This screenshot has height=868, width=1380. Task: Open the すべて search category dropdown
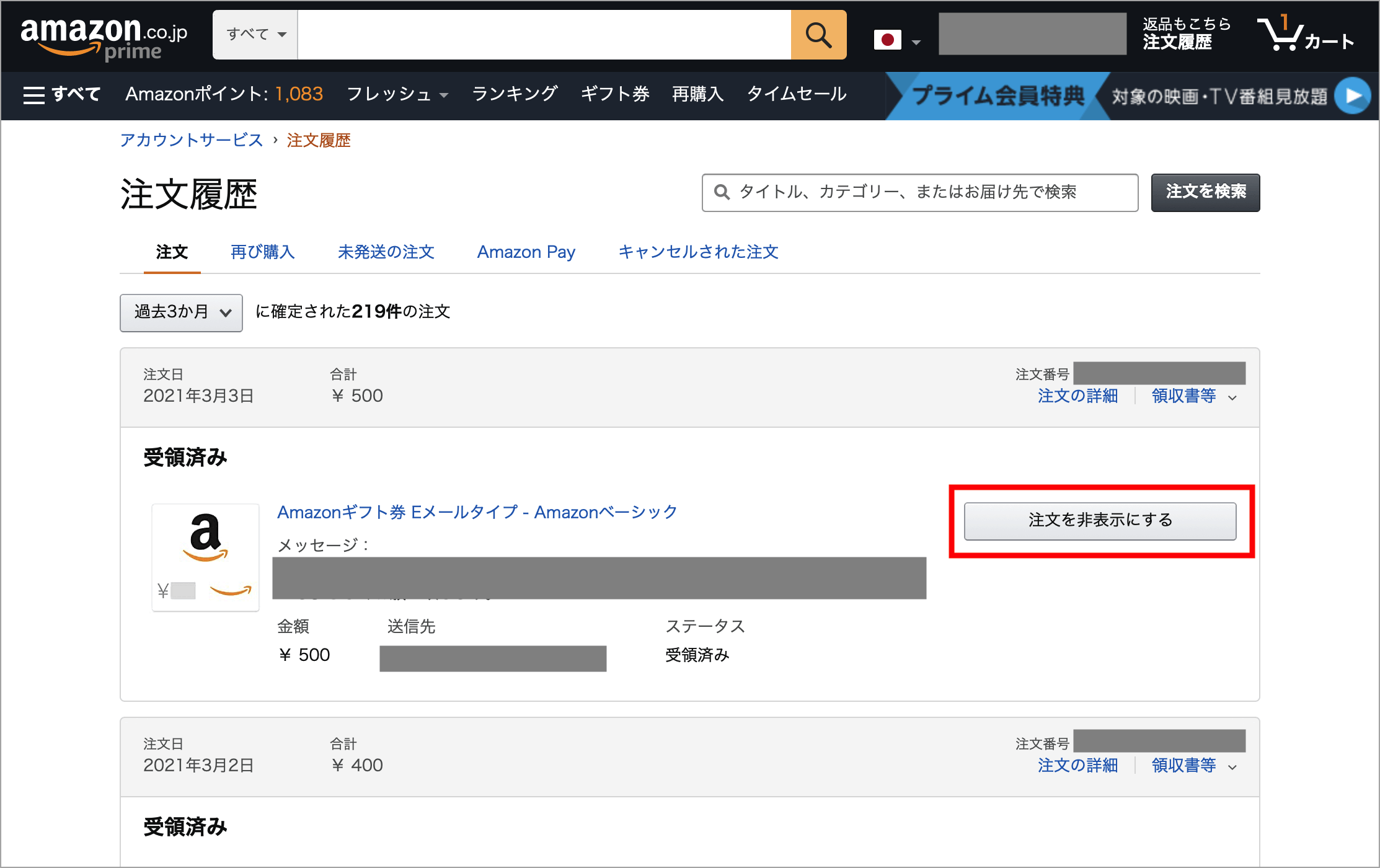point(255,35)
